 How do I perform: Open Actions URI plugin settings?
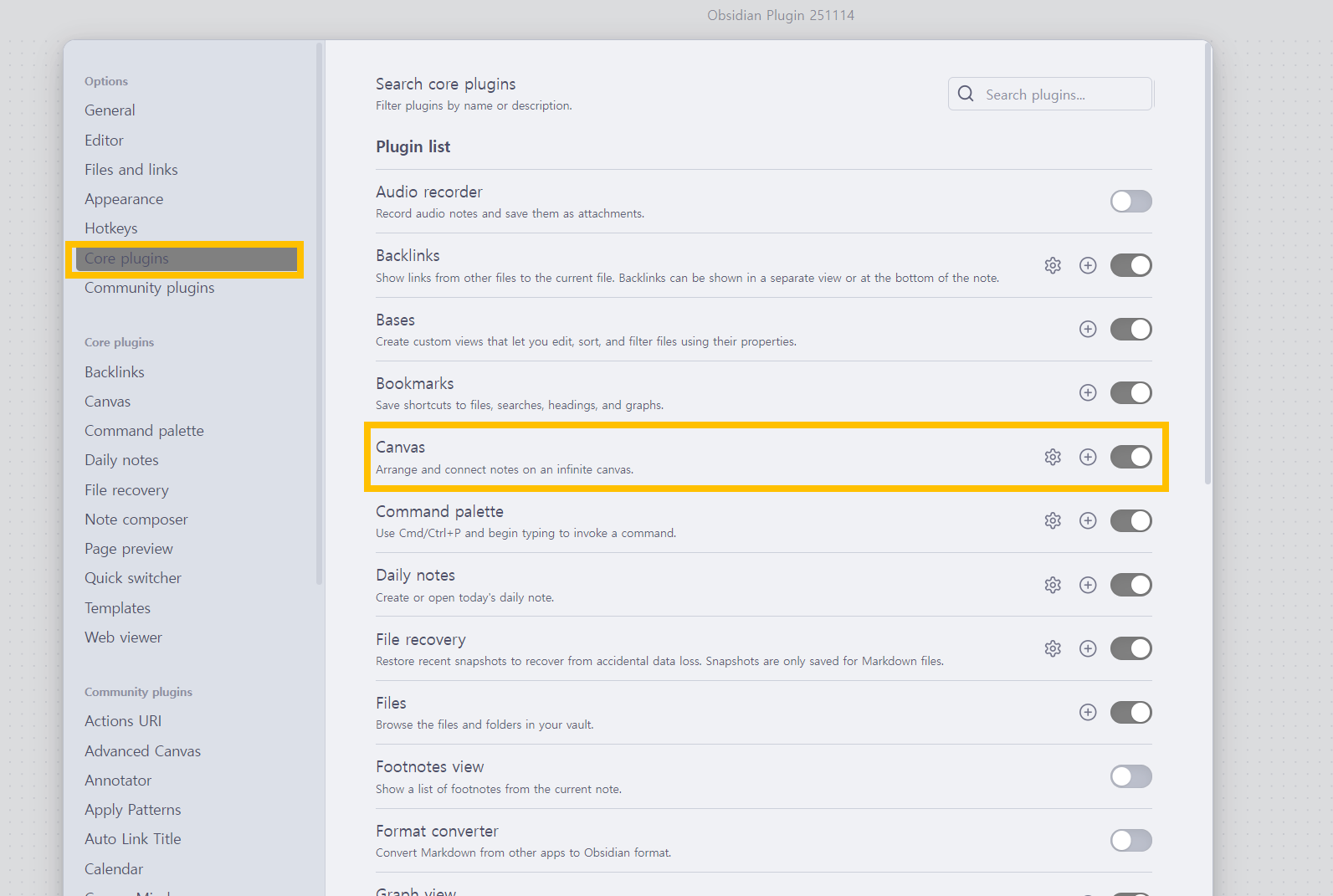point(123,721)
